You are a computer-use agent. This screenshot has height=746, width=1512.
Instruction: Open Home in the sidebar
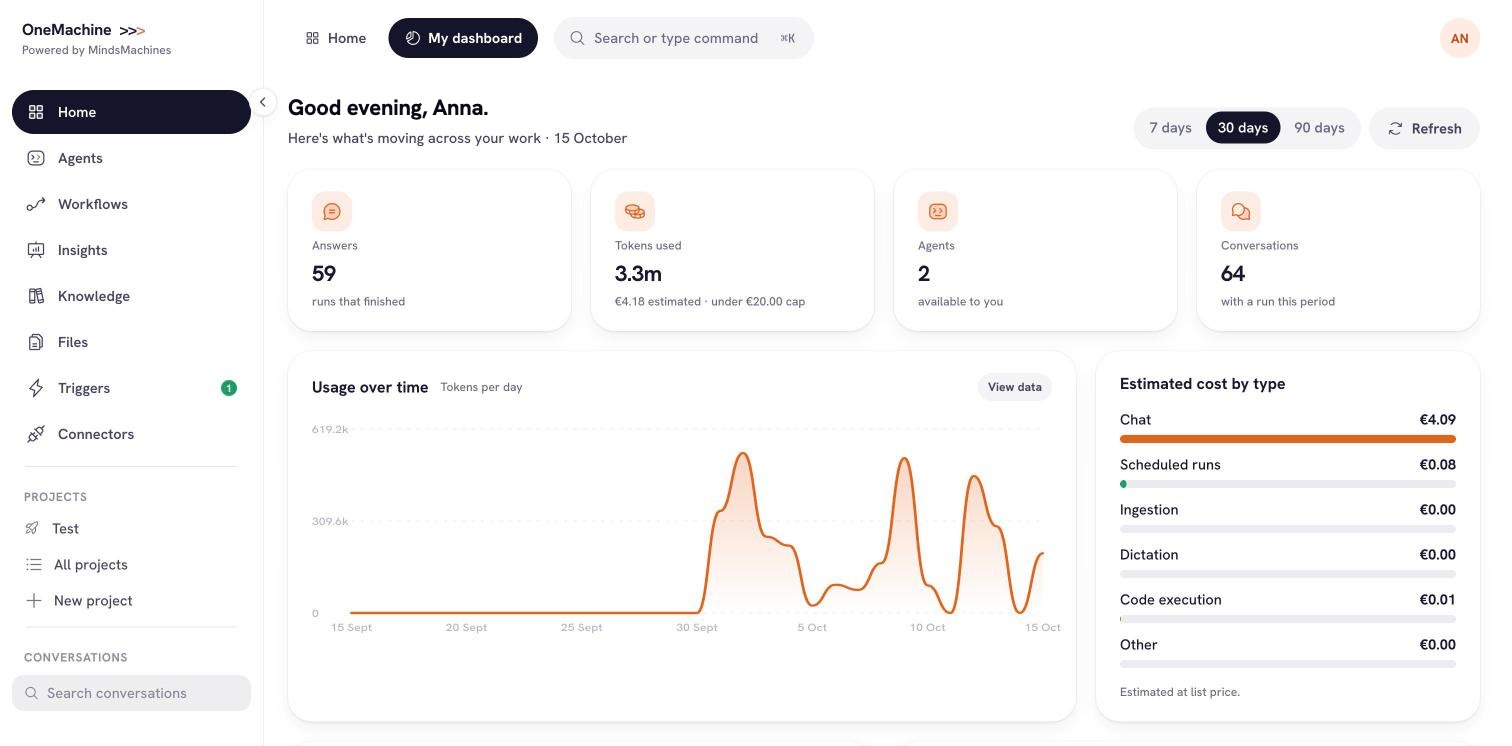click(131, 112)
